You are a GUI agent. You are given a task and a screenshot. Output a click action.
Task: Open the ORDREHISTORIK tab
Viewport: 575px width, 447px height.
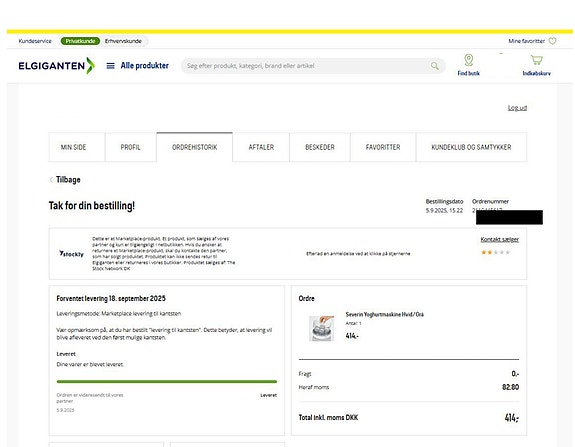point(195,147)
